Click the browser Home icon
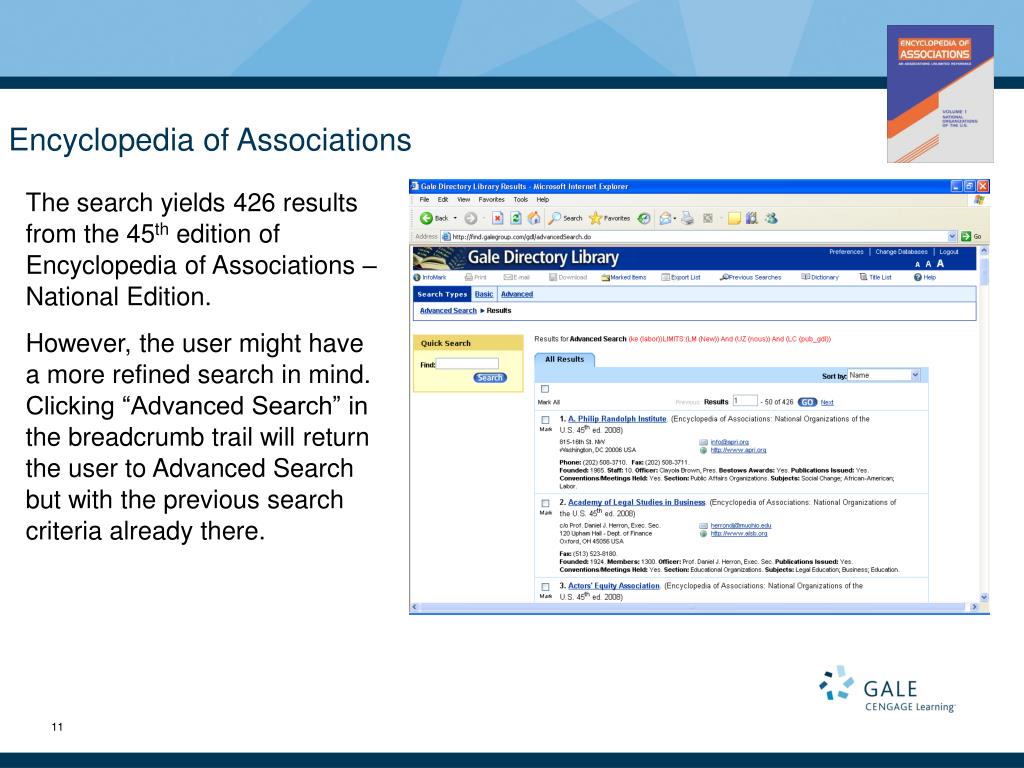The image size is (1024, 768). (x=534, y=218)
